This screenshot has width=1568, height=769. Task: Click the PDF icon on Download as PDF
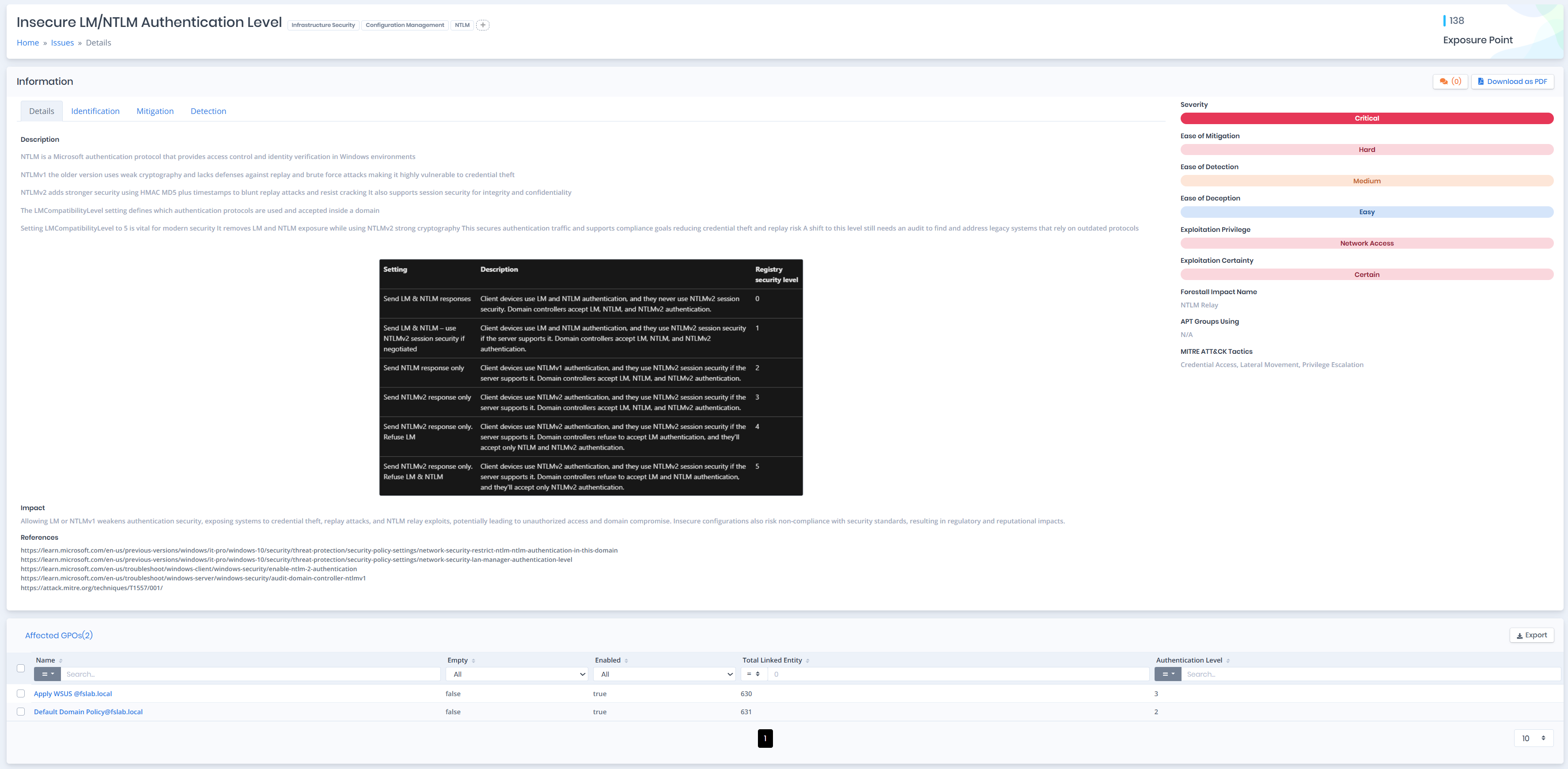click(1481, 81)
